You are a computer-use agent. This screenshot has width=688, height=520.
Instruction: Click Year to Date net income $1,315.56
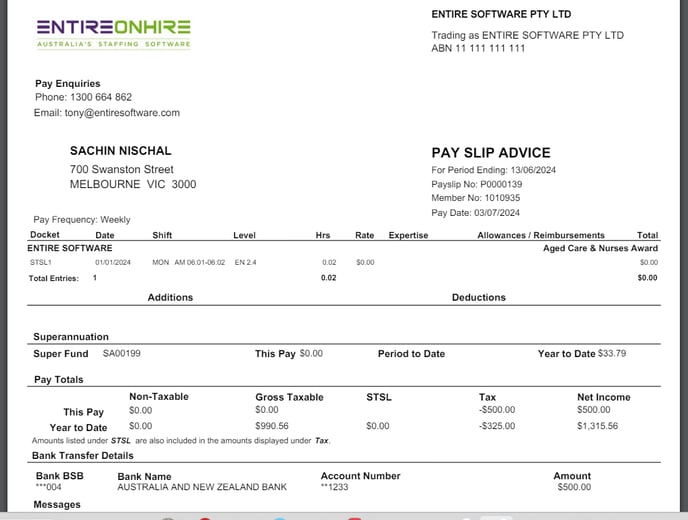point(598,426)
